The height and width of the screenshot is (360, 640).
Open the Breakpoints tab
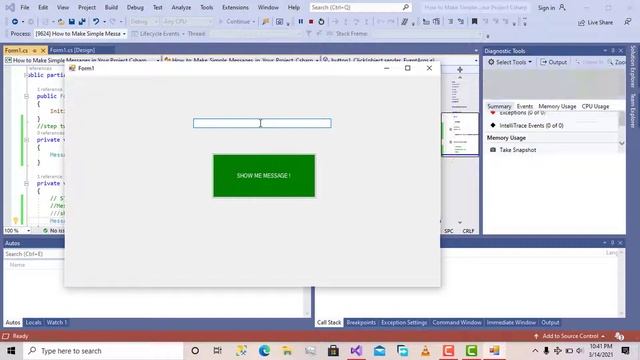pos(361,322)
